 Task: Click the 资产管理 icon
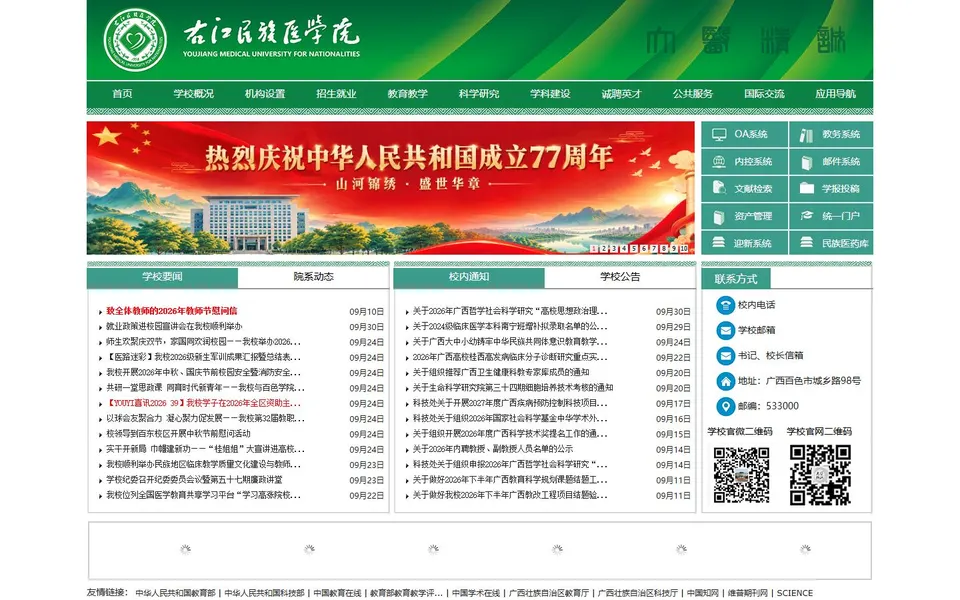click(x=719, y=216)
